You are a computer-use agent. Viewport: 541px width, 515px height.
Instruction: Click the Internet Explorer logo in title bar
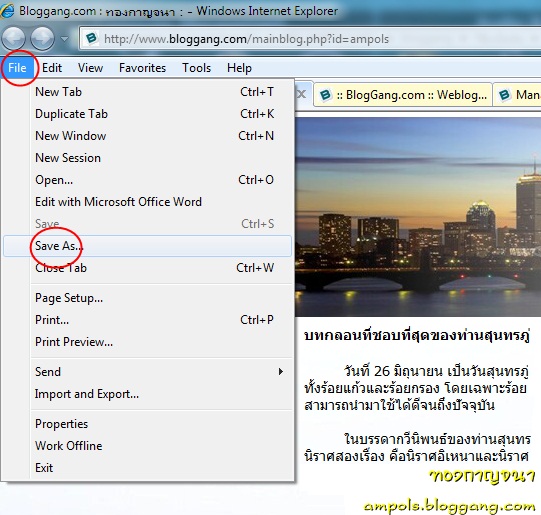tap(6, 10)
